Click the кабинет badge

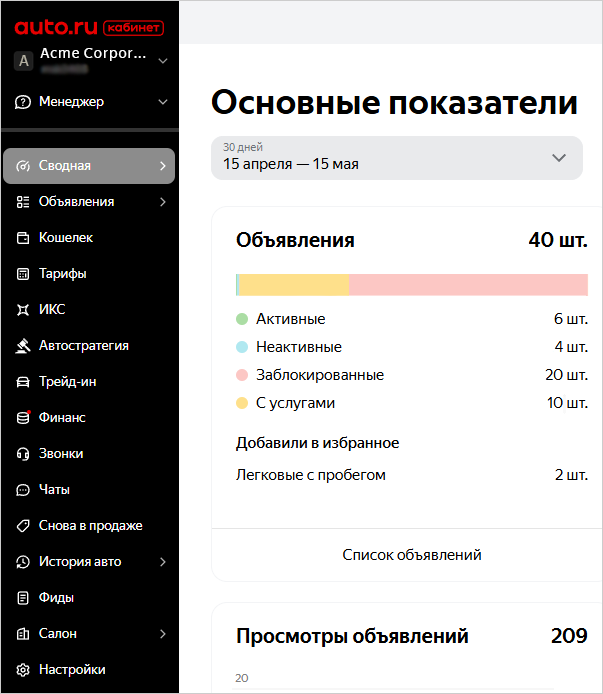click(x=133, y=28)
